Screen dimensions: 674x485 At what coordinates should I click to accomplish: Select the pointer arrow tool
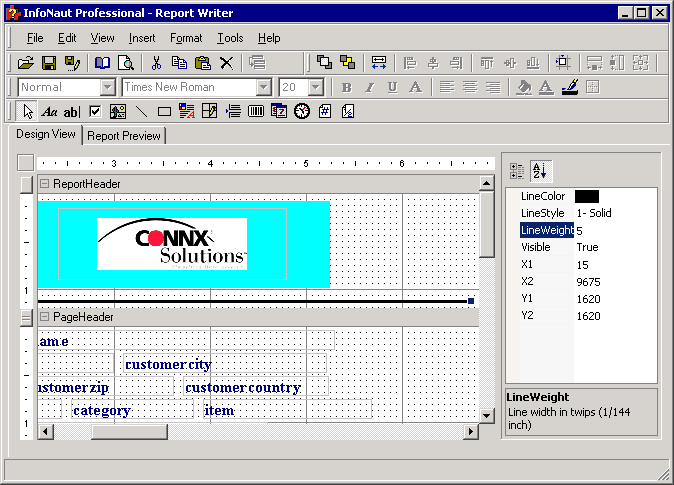(28, 112)
